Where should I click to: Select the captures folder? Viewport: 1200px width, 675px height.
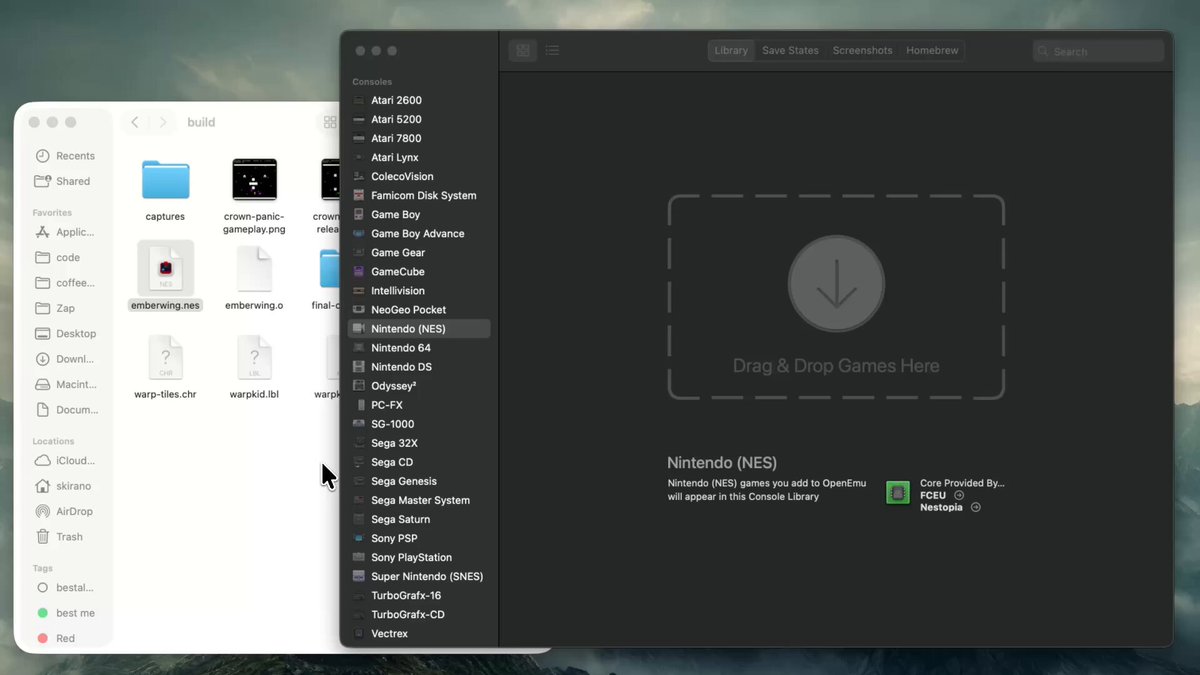[x=165, y=180]
